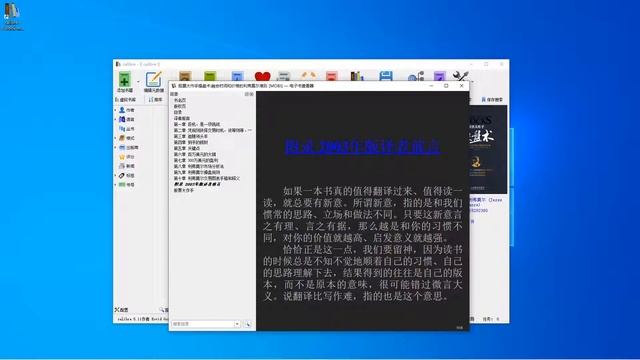640x360 pixels.
Task: Open the Add books dropdown arrow
Action: (x=138, y=82)
